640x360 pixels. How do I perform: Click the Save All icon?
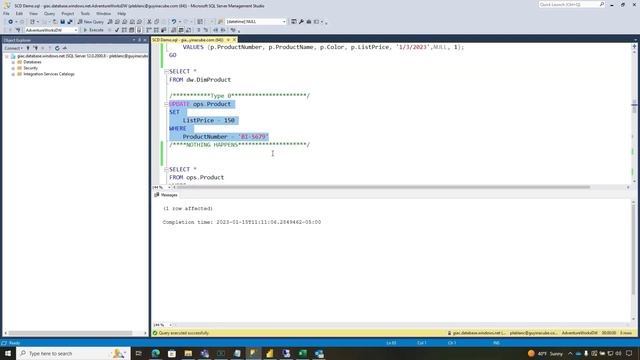(x=70, y=22)
